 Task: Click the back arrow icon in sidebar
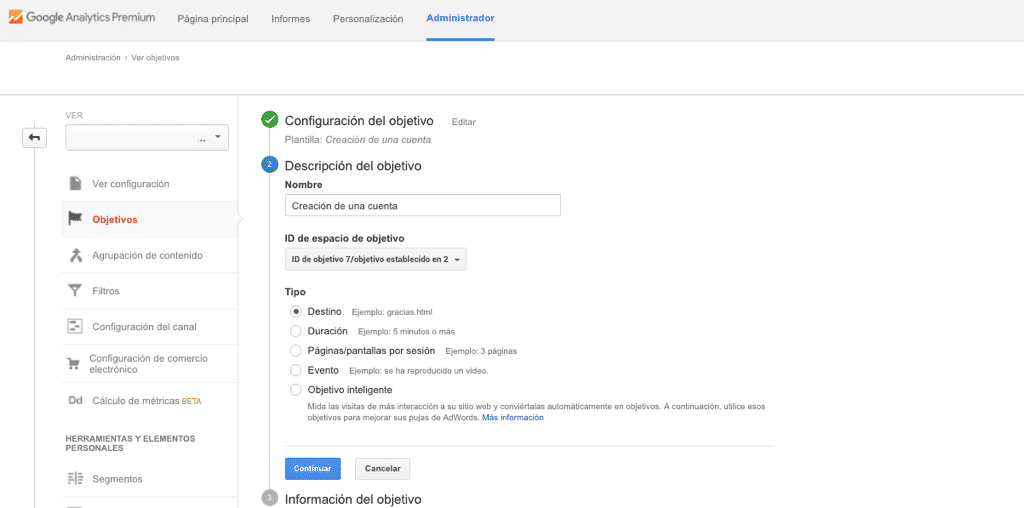(x=35, y=138)
